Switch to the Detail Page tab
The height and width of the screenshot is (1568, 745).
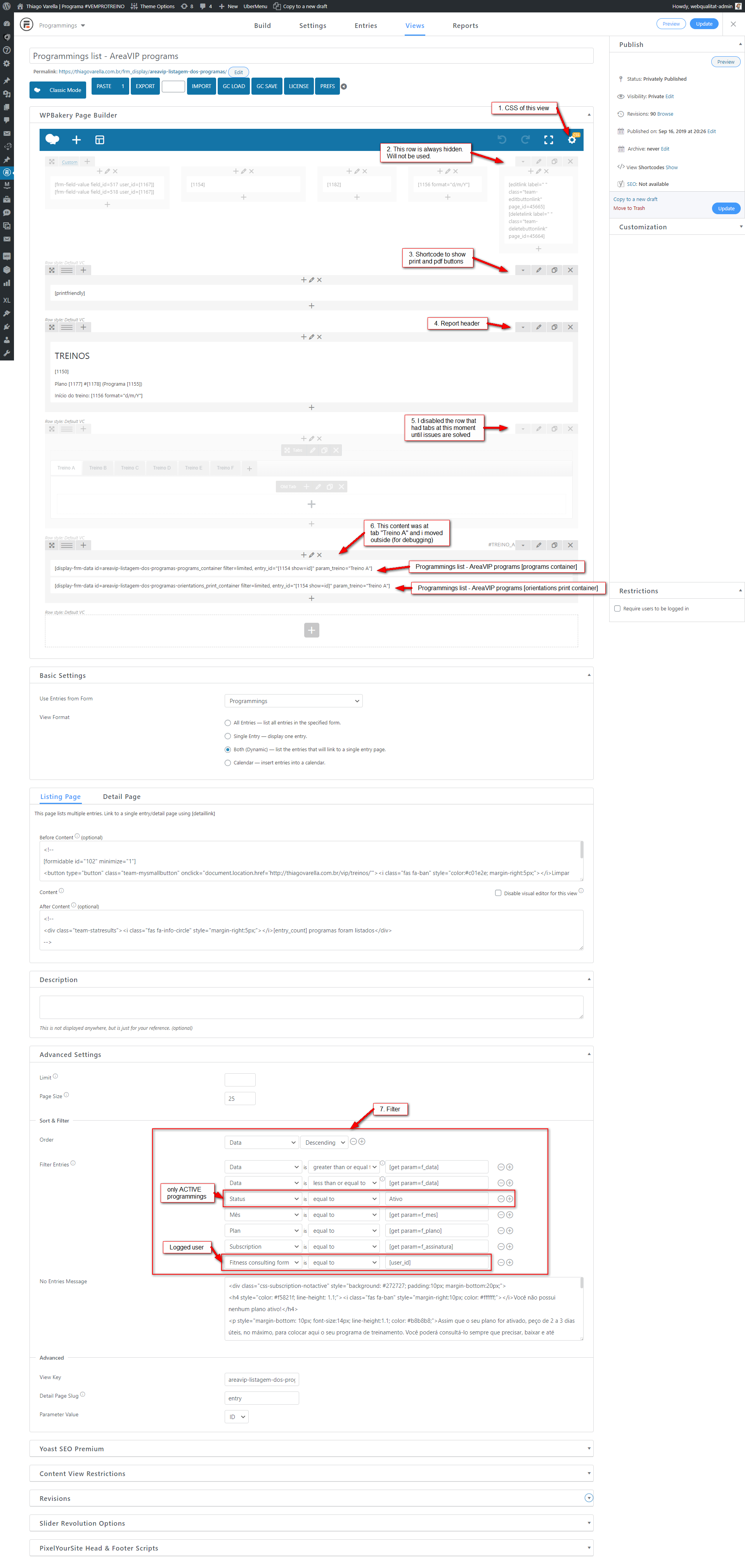pyautogui.click(x=122, y=797)
